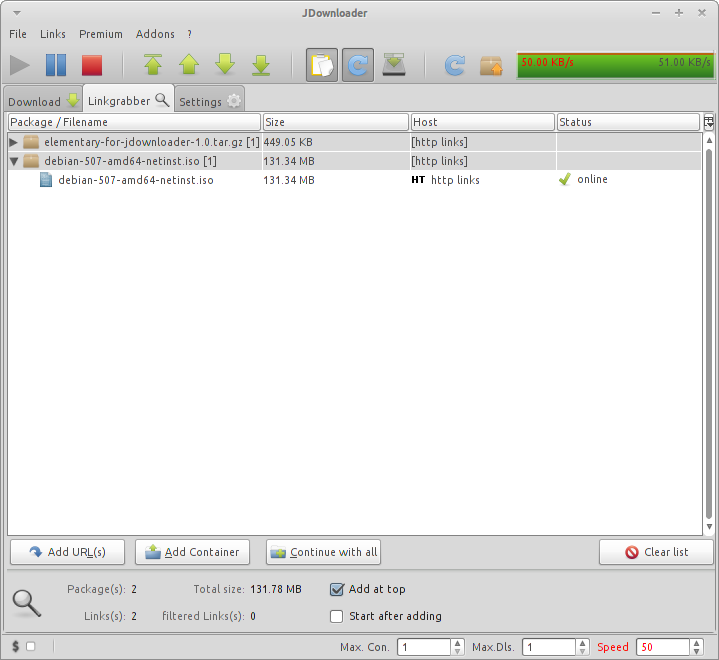Image resolution: width=719 pixels, height=660 pixels.
Task: Select elementary-for-jdownloader-1.0.tar.gz package row
Action: 354,142
